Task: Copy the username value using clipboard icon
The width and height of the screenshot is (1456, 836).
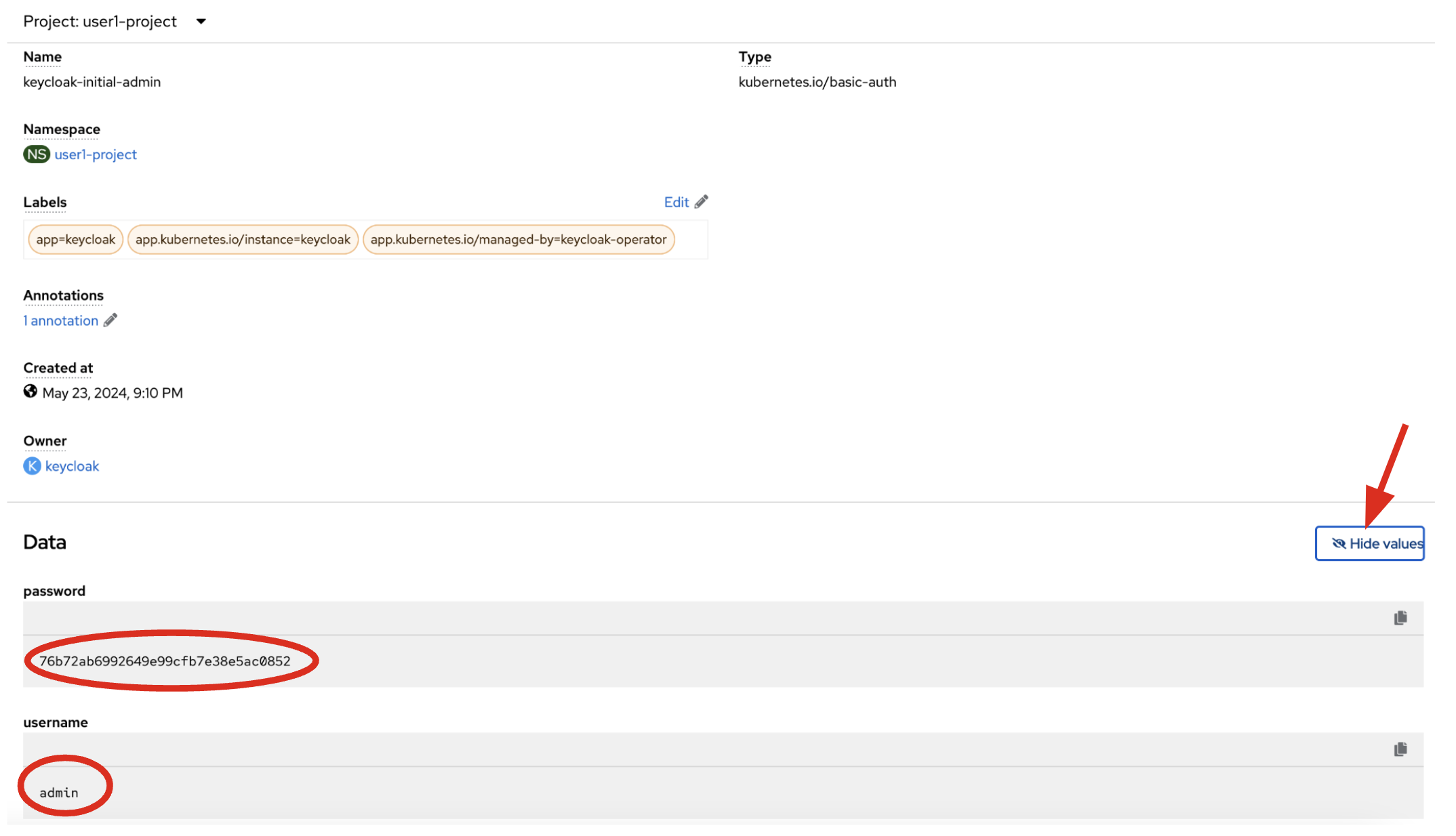Action: pyautogui.click(x=1400, y=749)
